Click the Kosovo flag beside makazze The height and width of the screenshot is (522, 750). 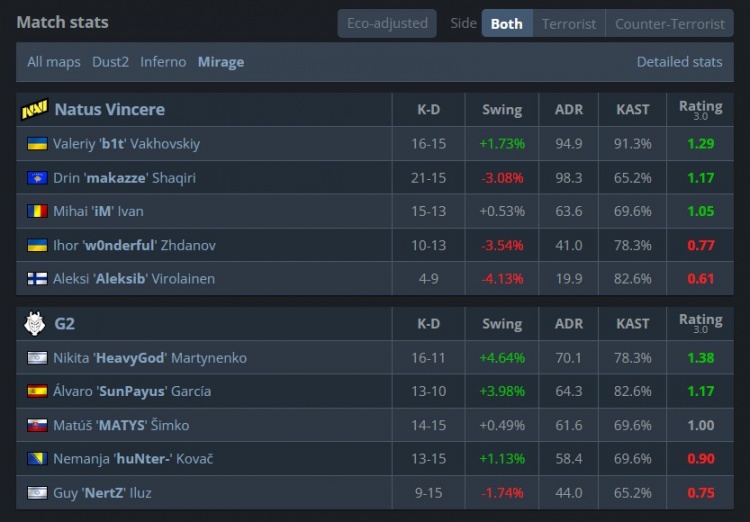pyautogui.click(x=37, y=178)
